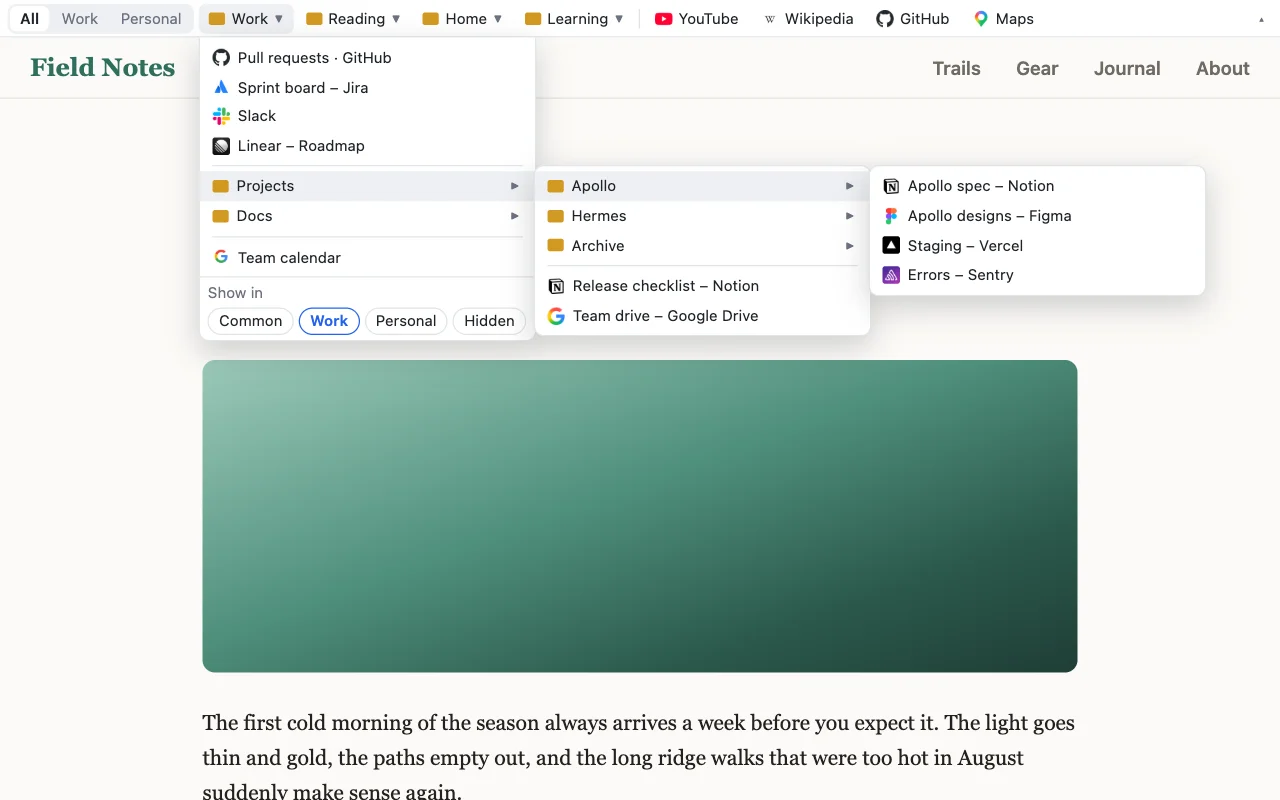
Task: Click the Docs folder icon
Action: (220, 216)
